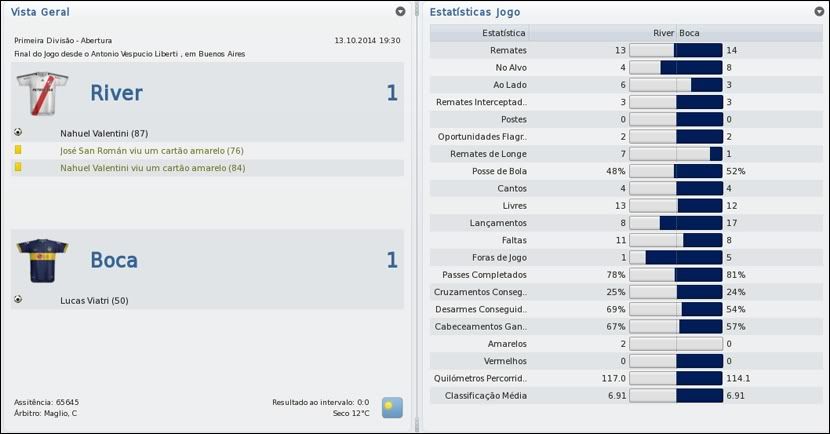Click the sunny weather icon

pyautogui.click(x=392, y=408)
